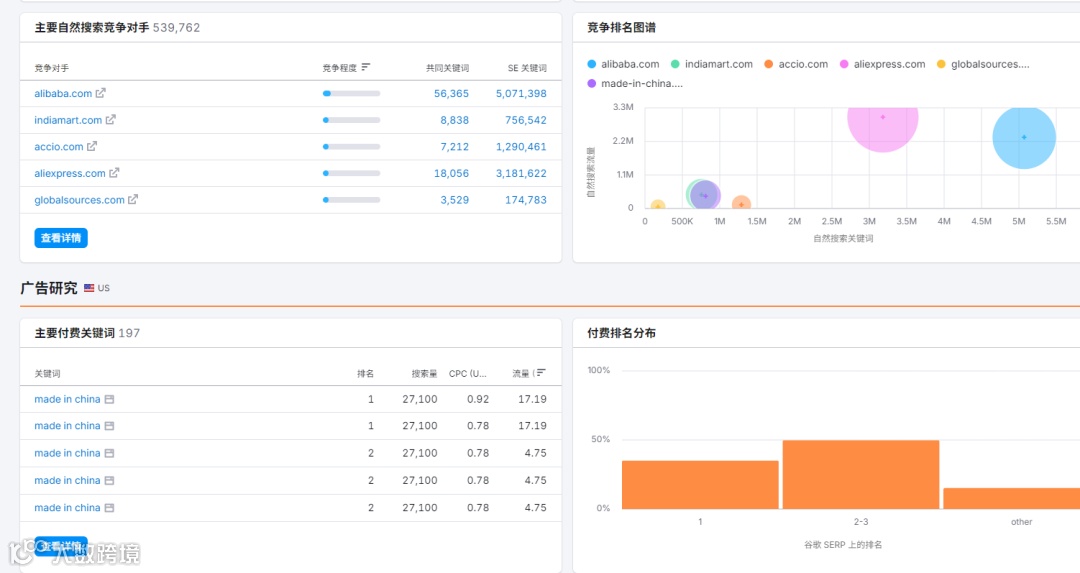Open SERP icon in the 0.92 CPC row
Viewport: 1080px width, 573px height.
[x=109, y=399]
